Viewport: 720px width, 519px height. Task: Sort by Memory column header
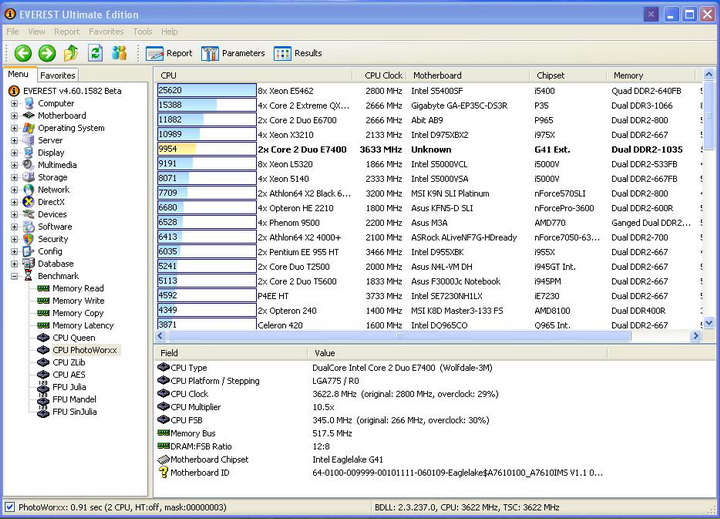[651, 75]
